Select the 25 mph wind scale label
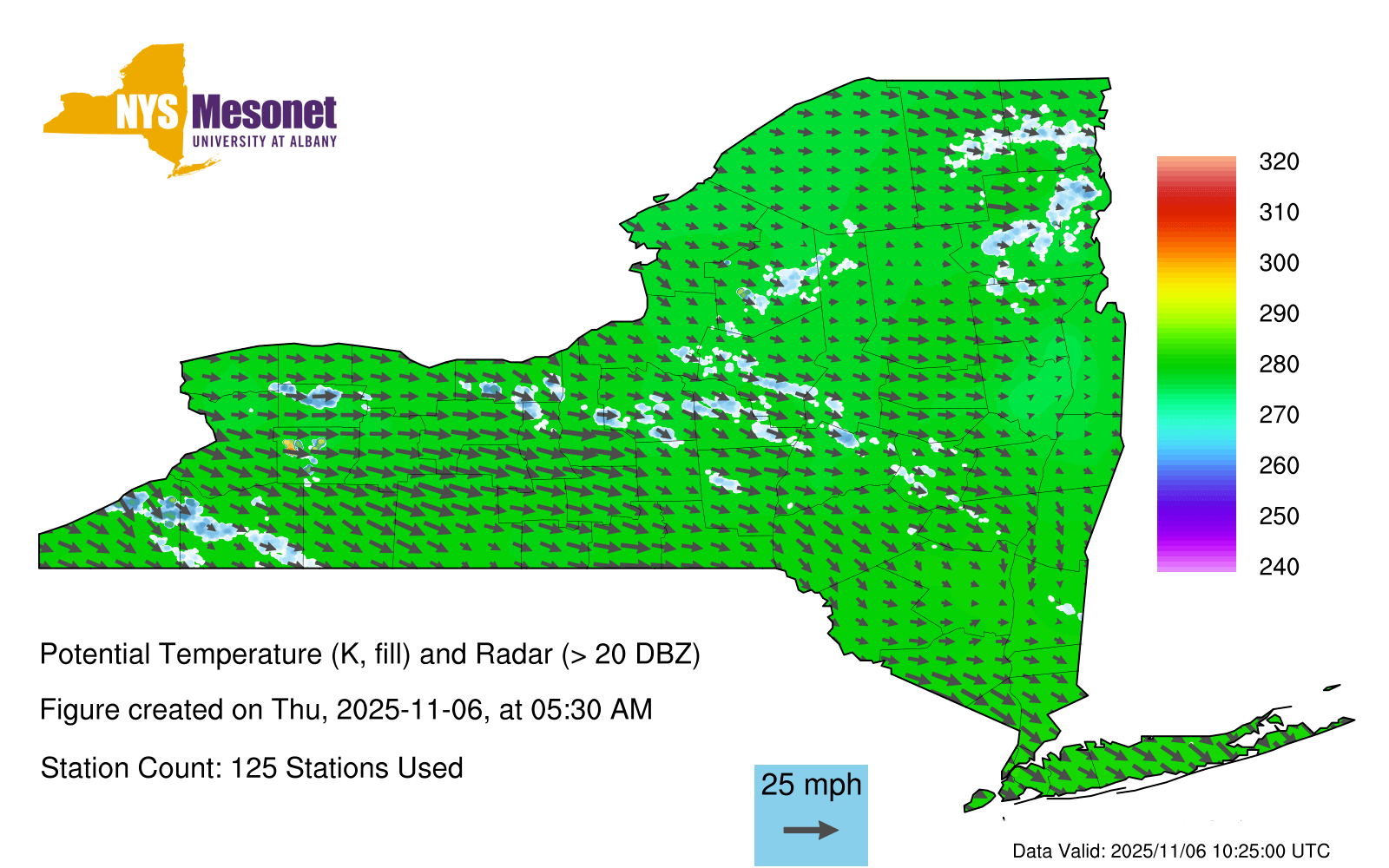The width and height of the screenshot is (1389, 868). (811, 785)
